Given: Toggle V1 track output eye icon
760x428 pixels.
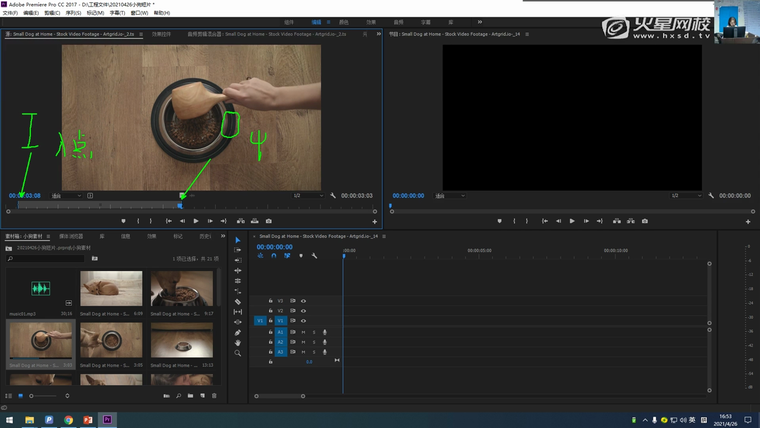Looking at the screenshot, I should (x=303, y=321).
